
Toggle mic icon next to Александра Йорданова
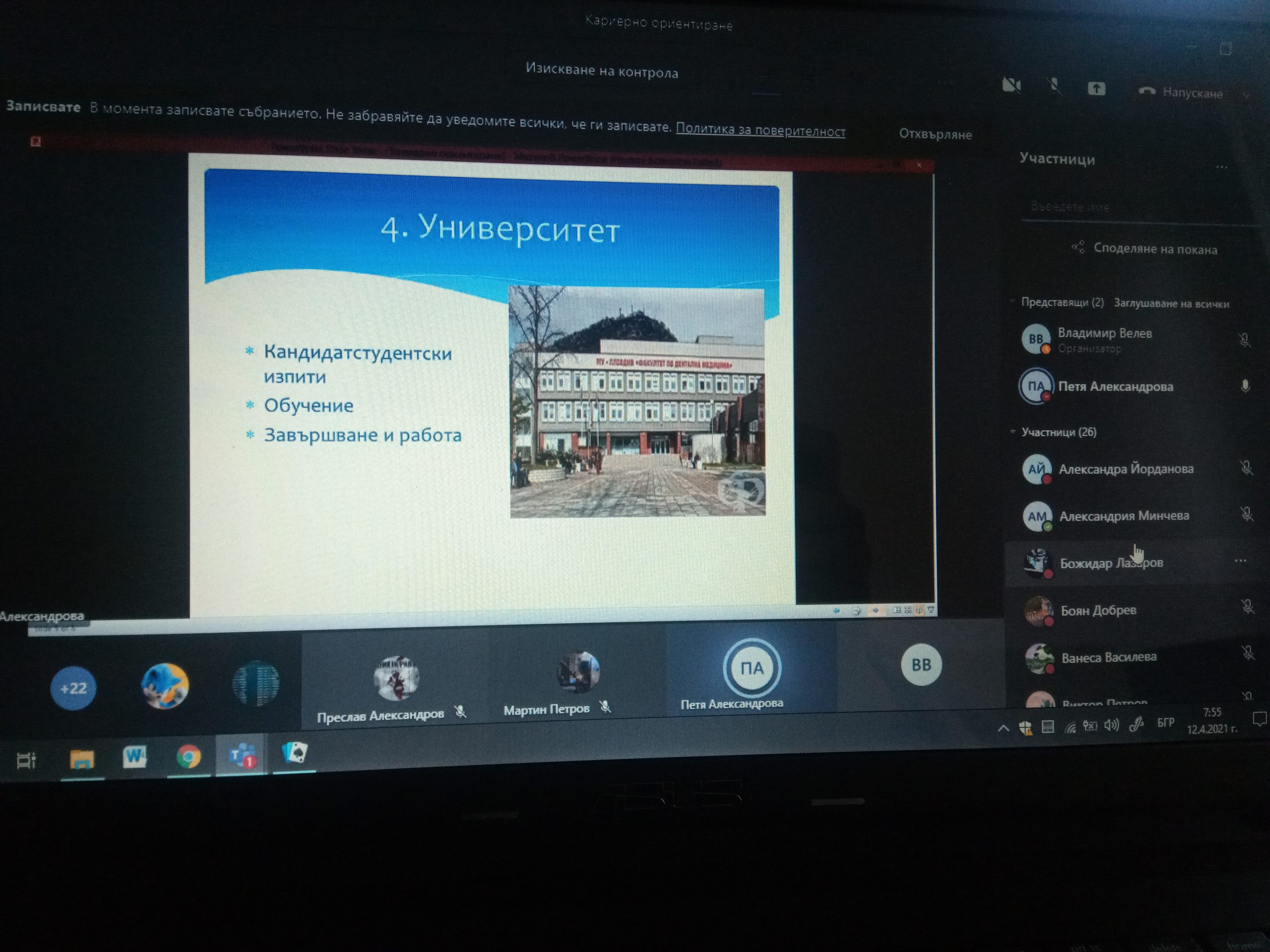[1246, 468]
